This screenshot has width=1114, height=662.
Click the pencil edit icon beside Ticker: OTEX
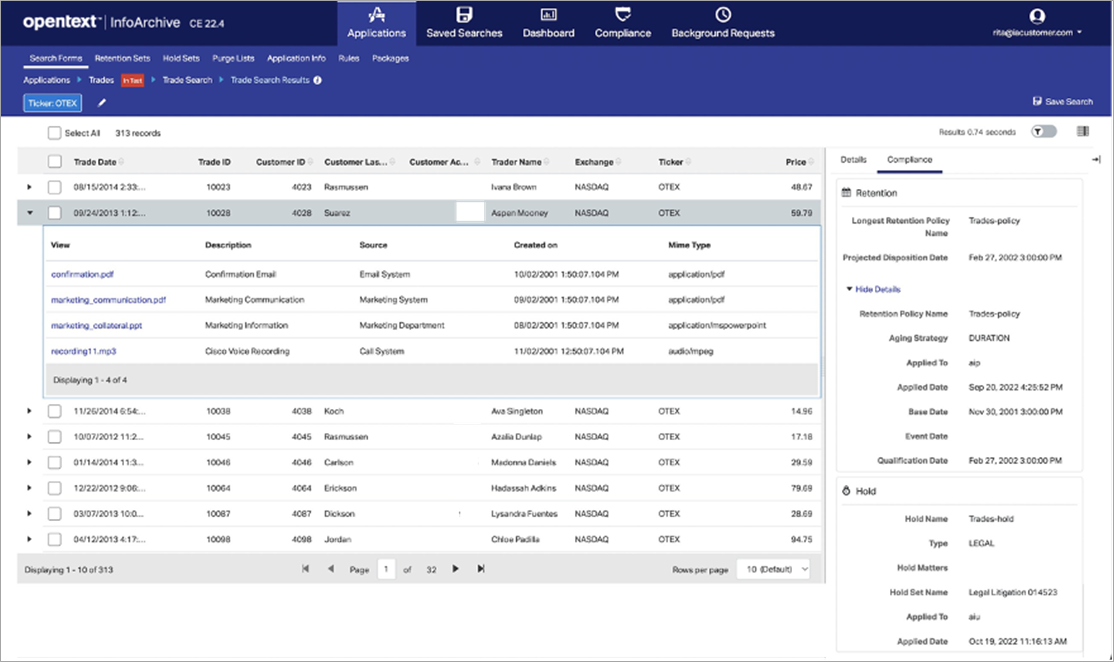(x=101, y=102)
